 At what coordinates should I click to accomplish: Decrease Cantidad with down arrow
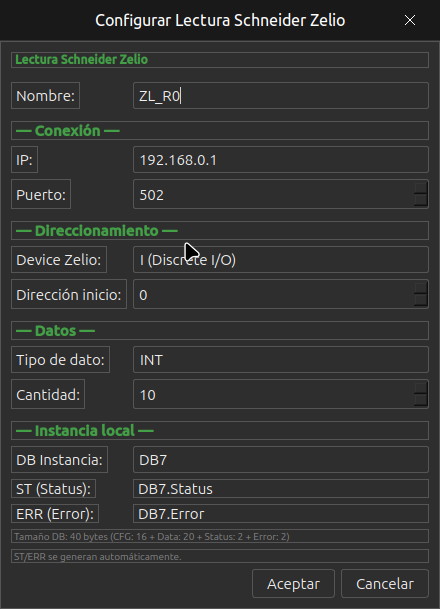click(x=421, y=400)
